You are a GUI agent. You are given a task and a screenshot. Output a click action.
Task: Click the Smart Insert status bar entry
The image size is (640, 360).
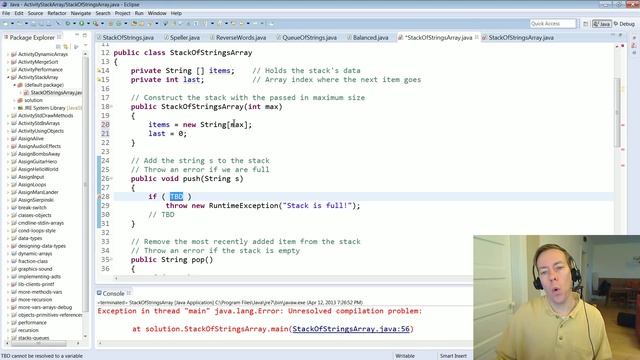tap(453, 356)
